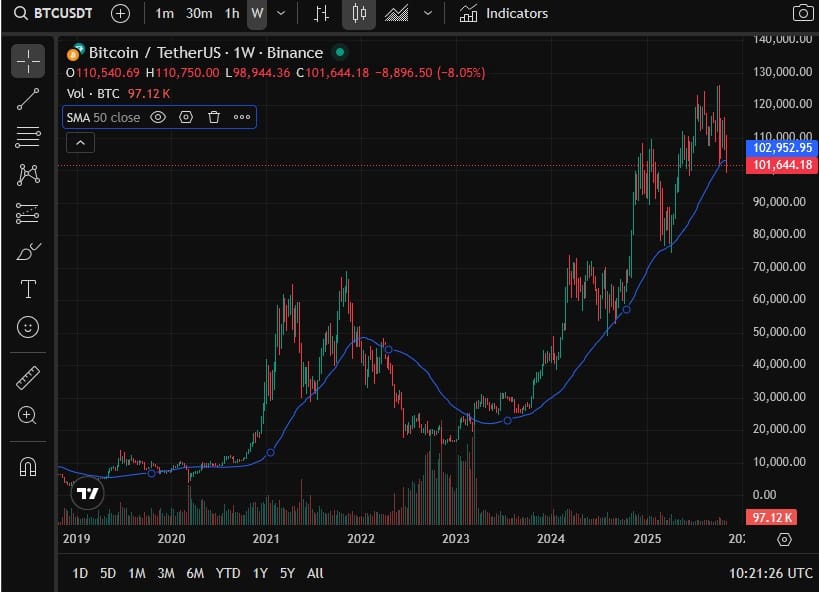This screenshot has height=592, width=819.
Task: Open the interval dropdown next to W
Action: click(280, 14)
